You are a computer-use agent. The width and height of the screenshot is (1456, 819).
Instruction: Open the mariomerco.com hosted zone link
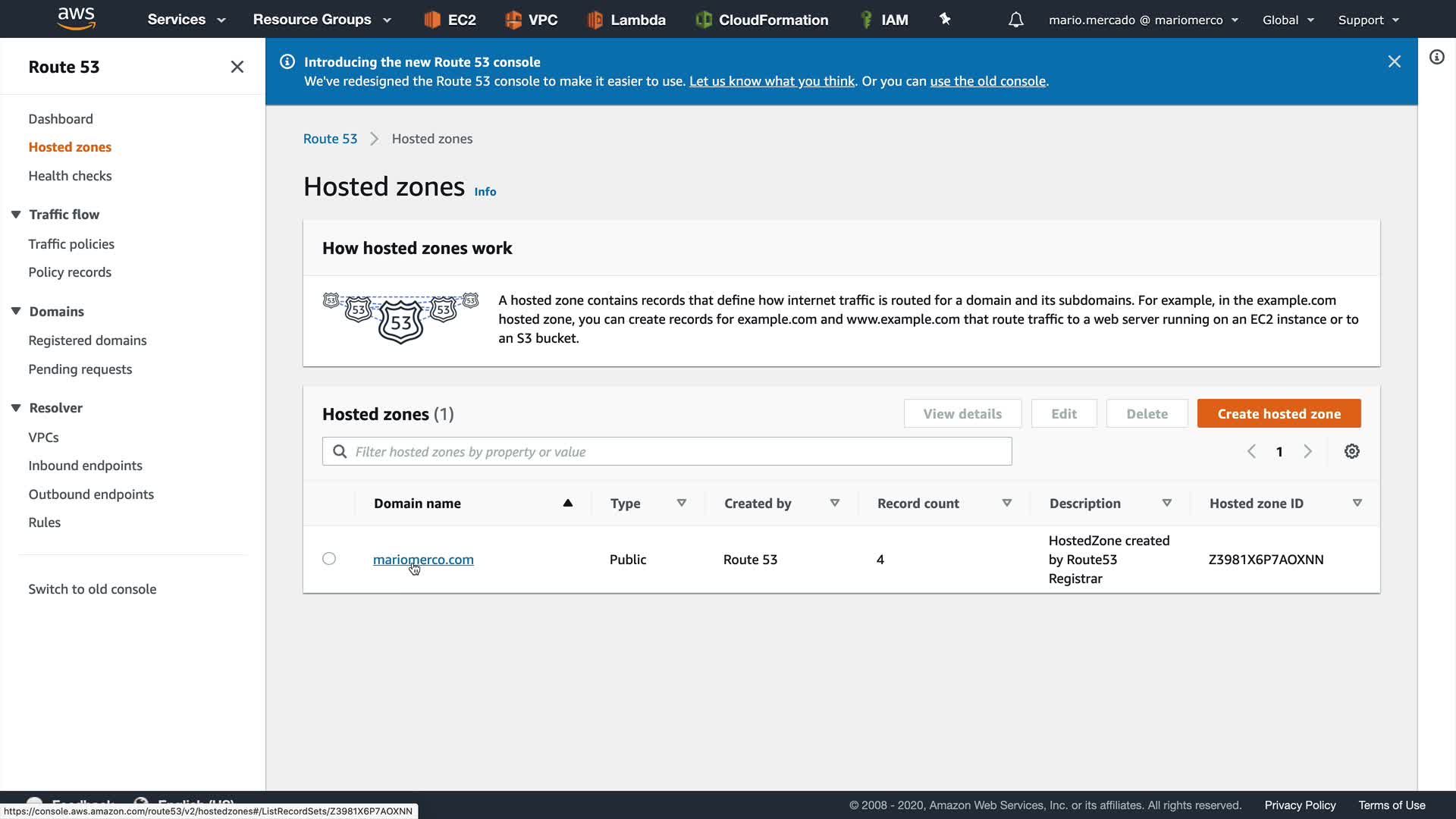coord(423,560)
